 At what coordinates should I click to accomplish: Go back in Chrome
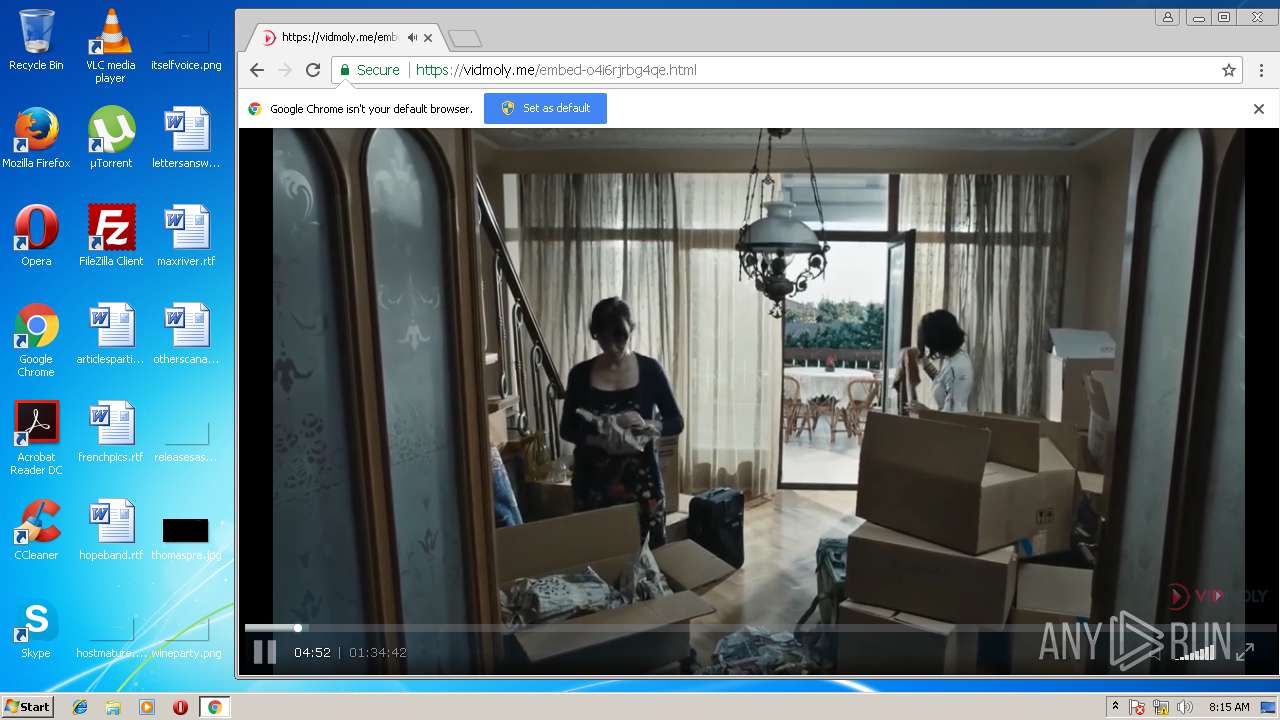(x=257, y=70)
